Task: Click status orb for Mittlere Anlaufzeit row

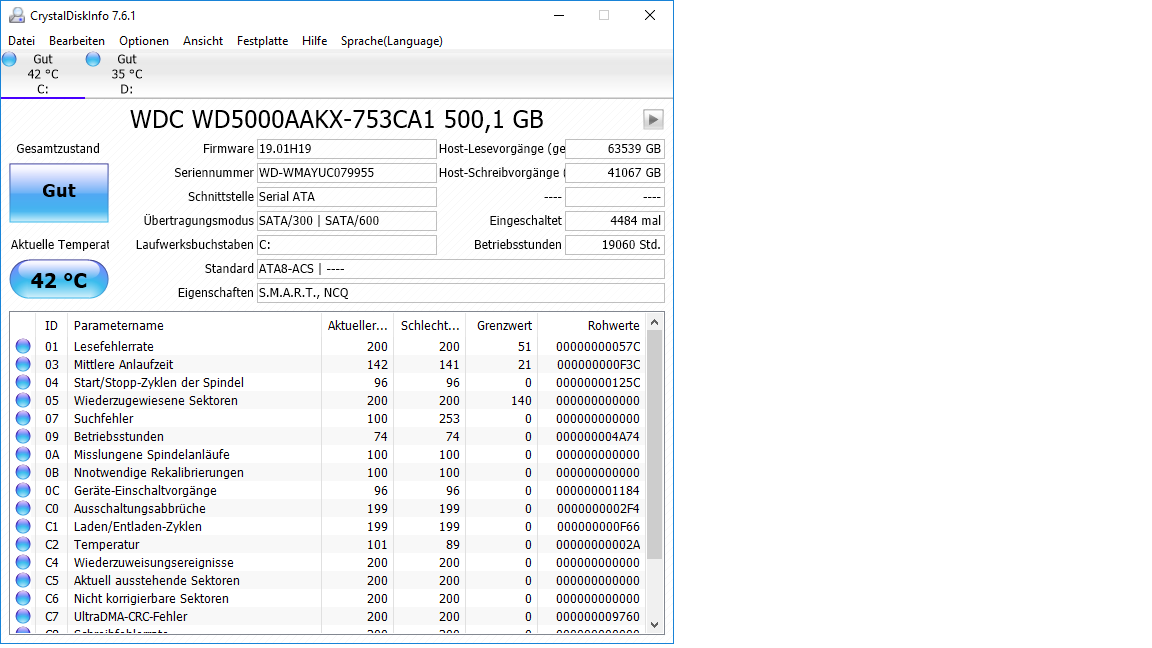Action: point(24,364)
